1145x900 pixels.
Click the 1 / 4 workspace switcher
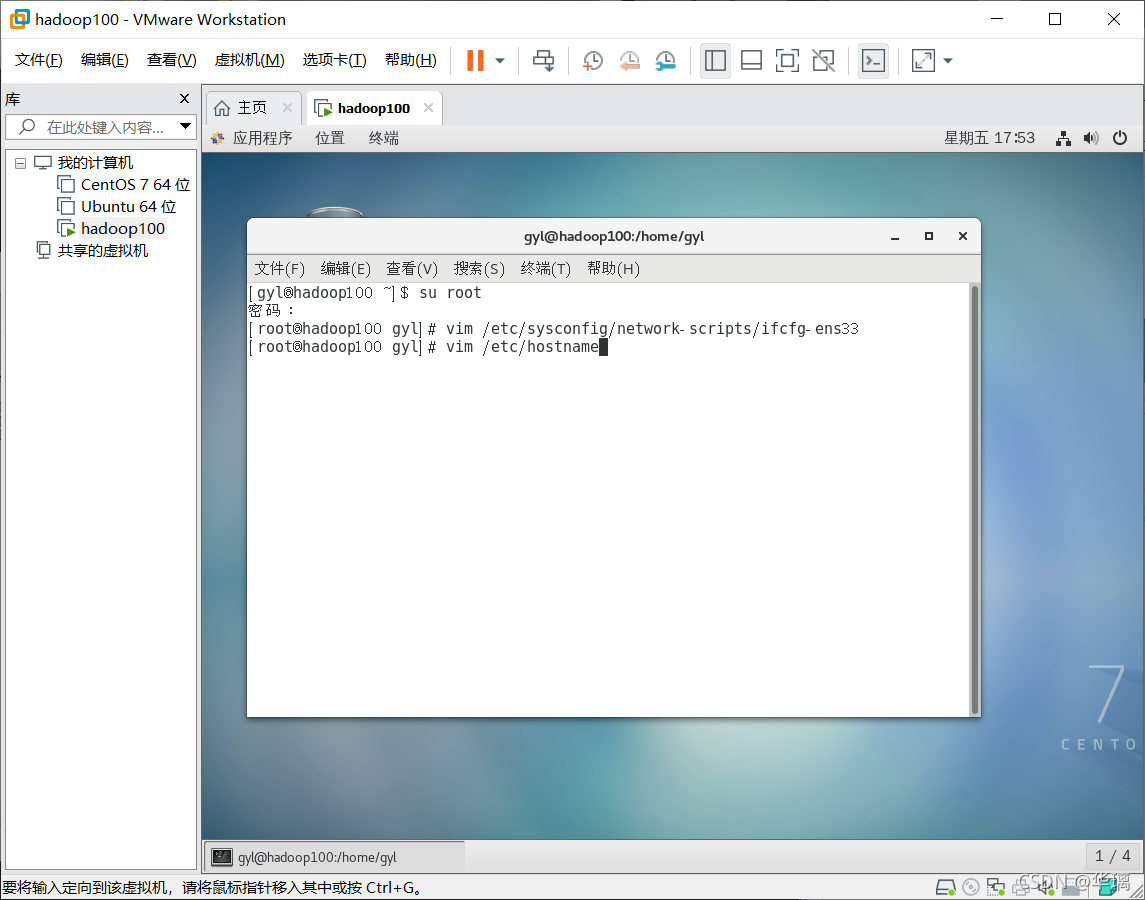click(1112, 855)
